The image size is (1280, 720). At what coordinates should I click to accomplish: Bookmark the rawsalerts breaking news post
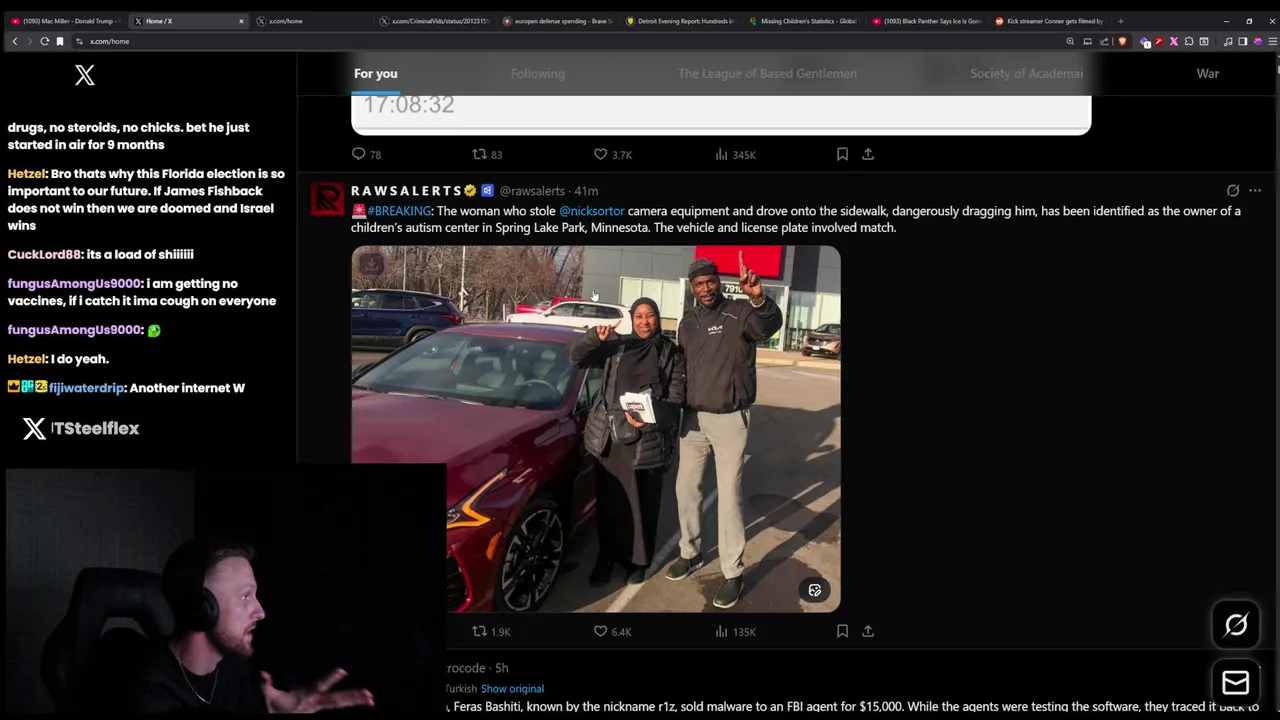pos(842,631)
